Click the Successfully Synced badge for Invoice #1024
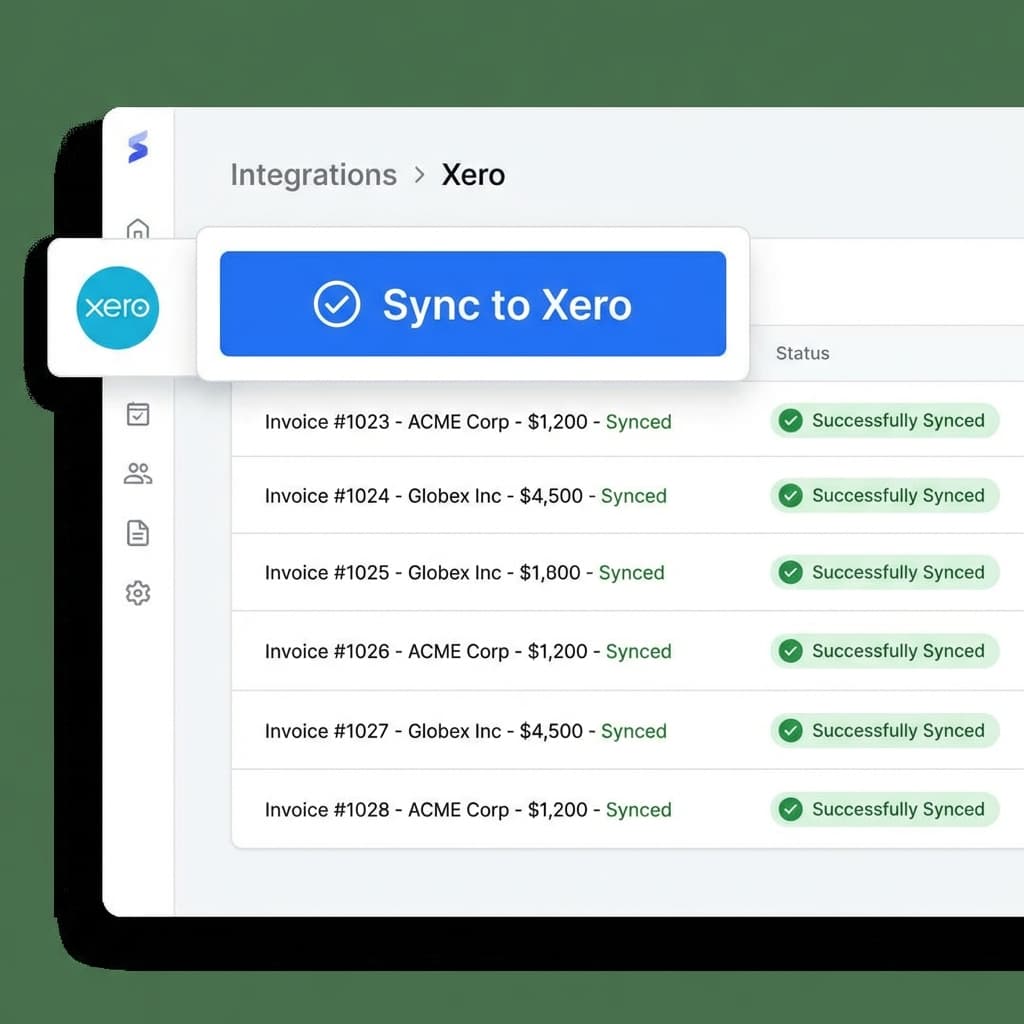 click(884, 495)
